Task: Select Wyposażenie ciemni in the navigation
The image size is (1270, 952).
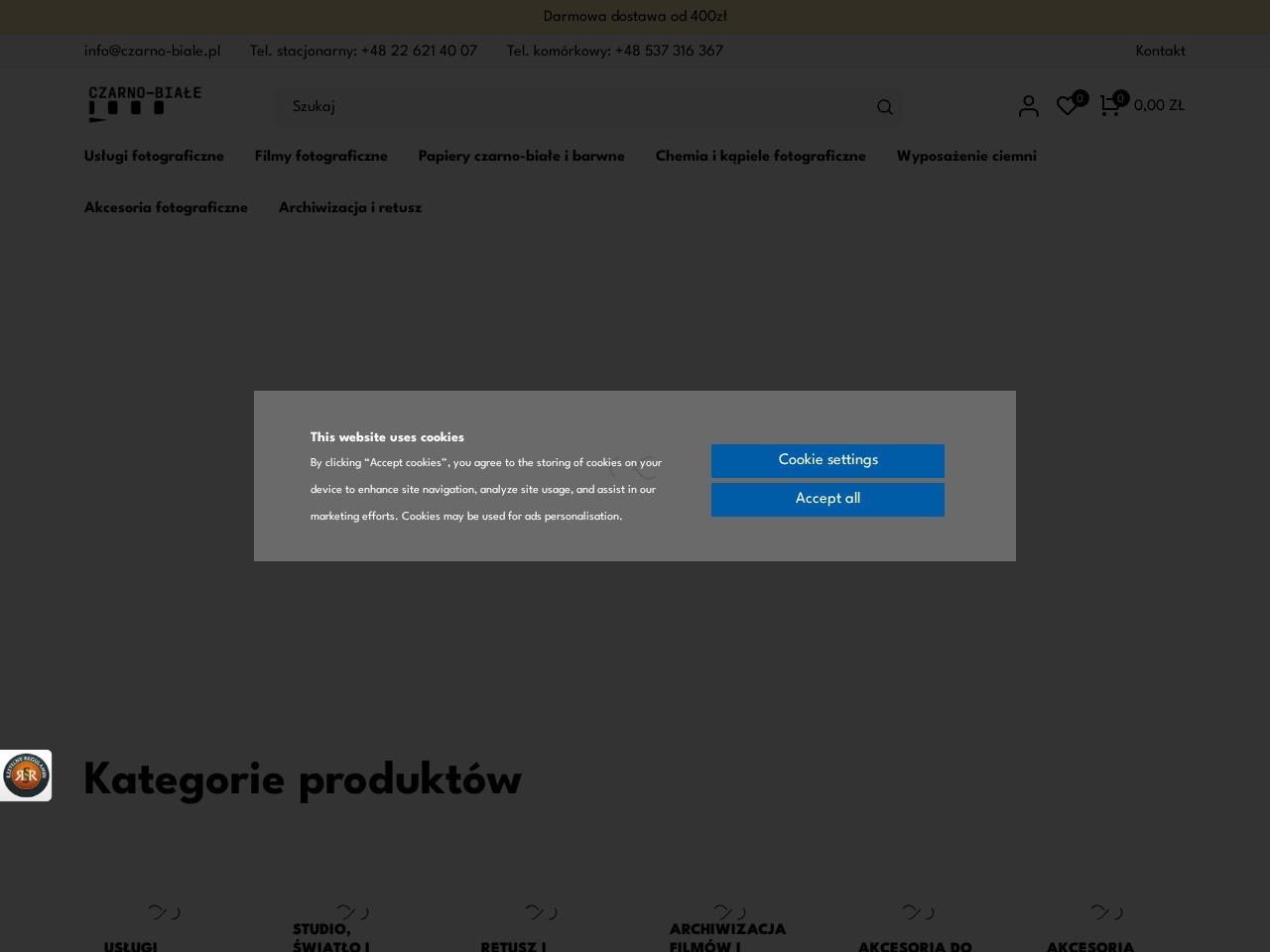Action: tap(966, 157)
